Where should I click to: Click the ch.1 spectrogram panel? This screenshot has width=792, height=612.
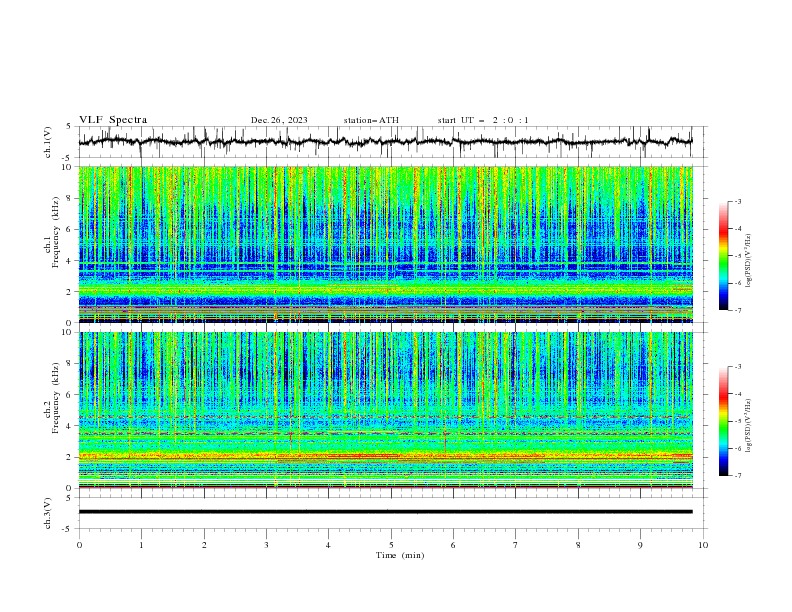pos(385,244)
